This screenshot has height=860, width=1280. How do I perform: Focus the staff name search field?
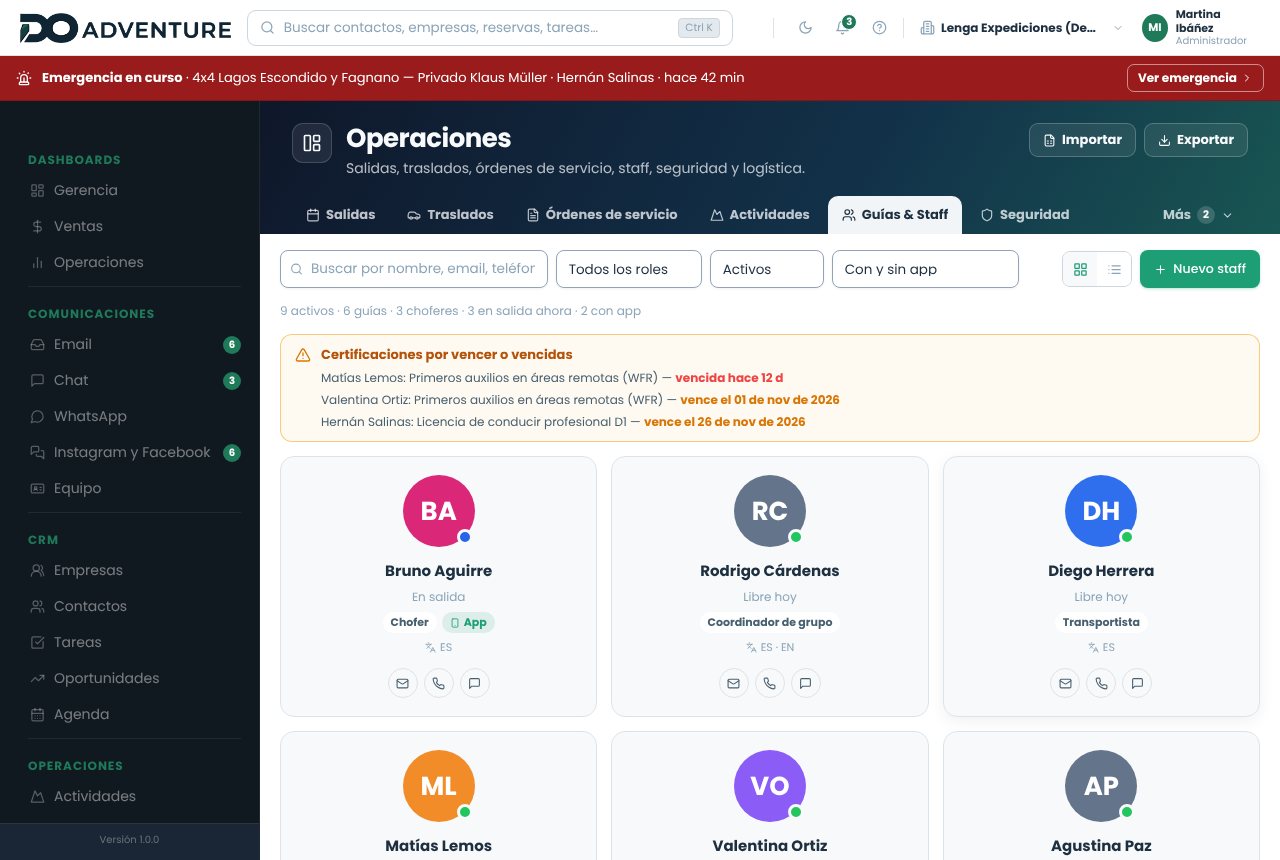pos(414,269)
